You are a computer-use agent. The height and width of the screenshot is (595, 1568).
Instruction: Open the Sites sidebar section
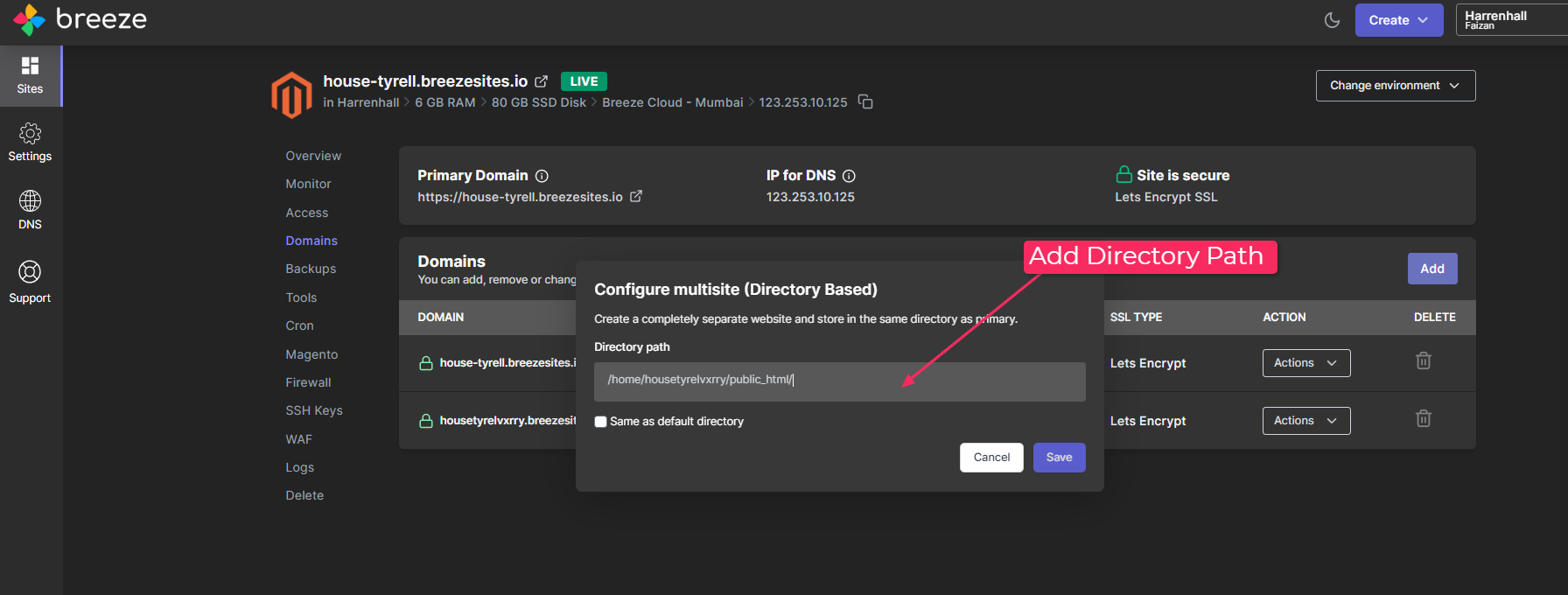[31, 76]
